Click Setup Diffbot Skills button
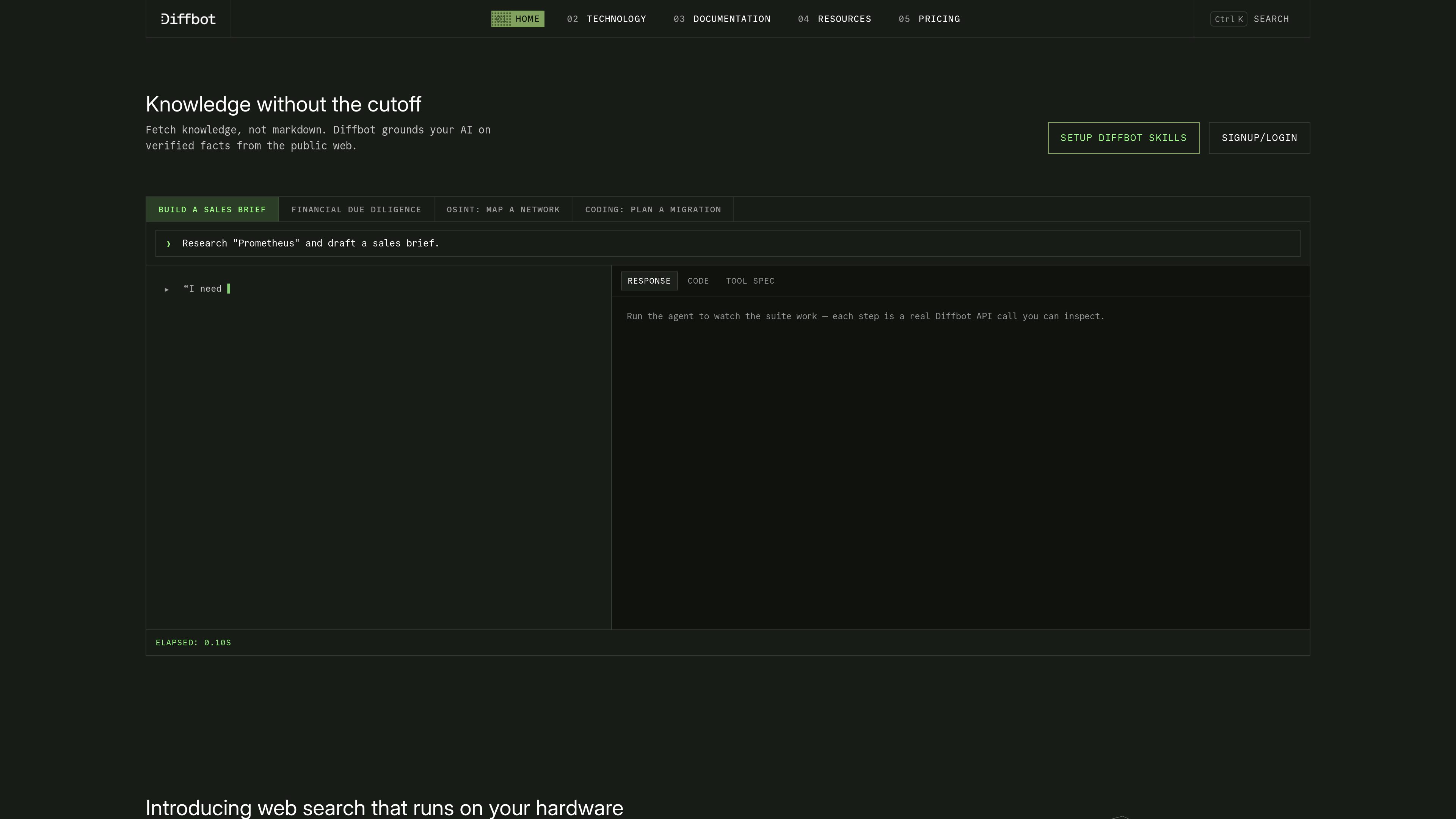Viewport: 1456px width, 819px height. click(1123, 138)
